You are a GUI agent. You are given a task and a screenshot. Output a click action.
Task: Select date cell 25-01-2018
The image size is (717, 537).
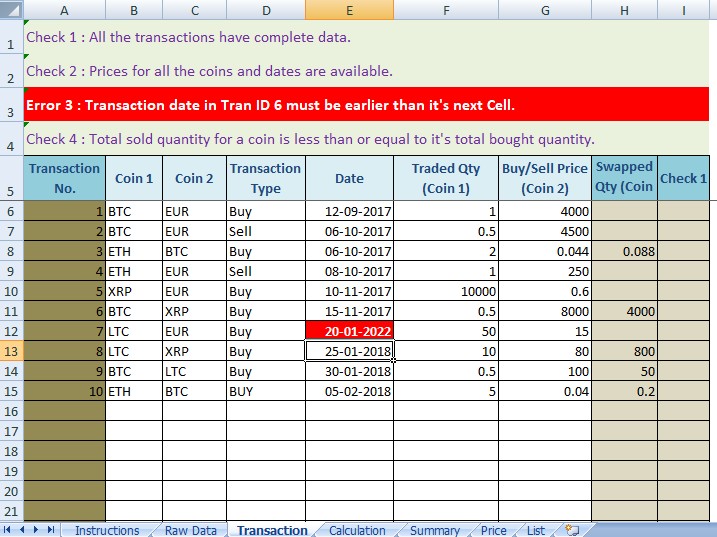coord(349,351)
